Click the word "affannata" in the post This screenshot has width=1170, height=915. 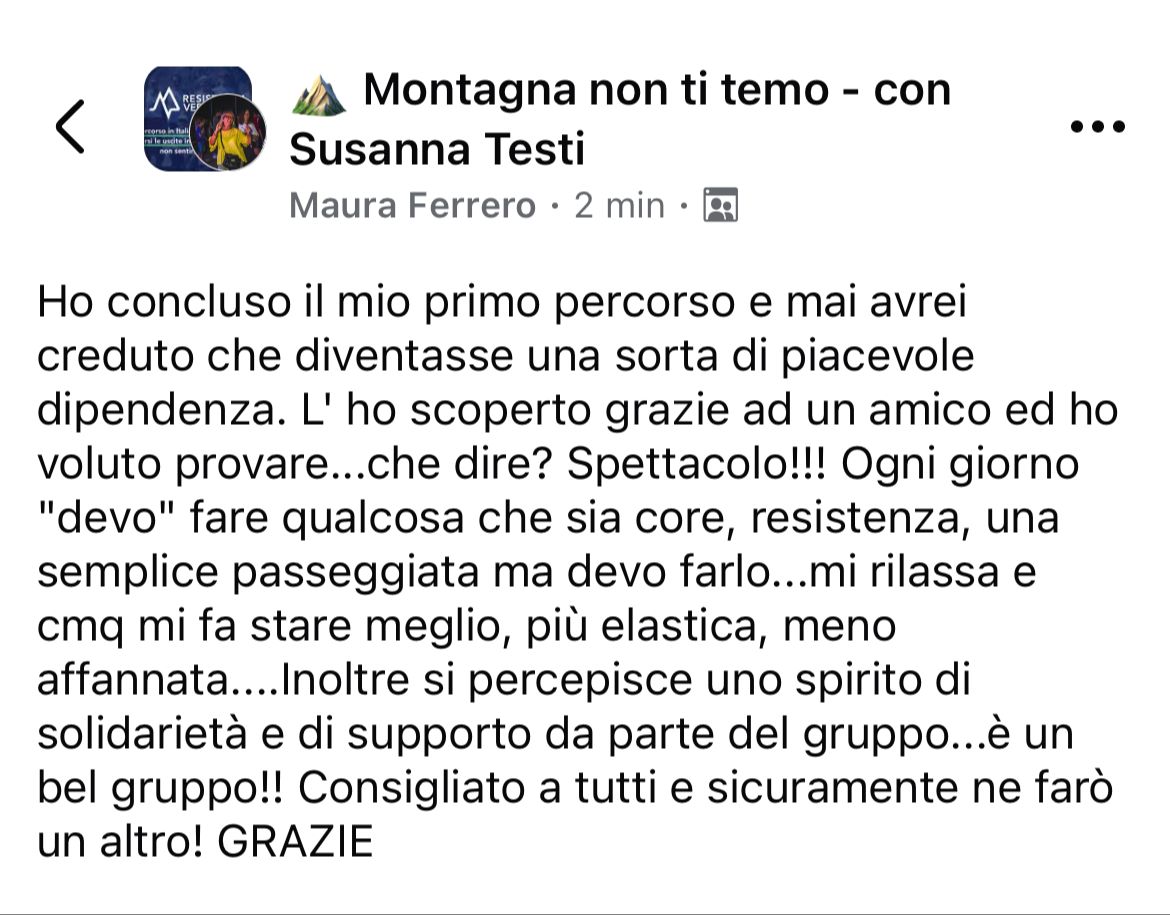[x=133, y=680]
